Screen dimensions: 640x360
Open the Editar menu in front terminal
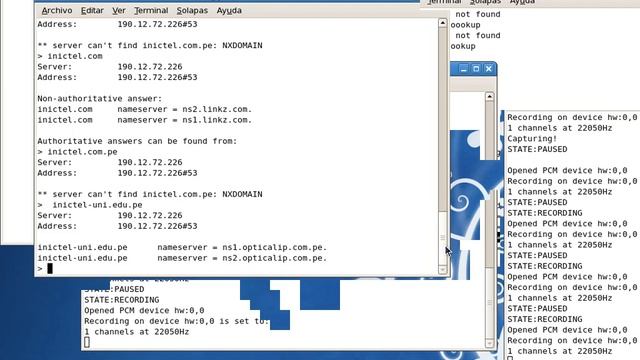(92, 10)
